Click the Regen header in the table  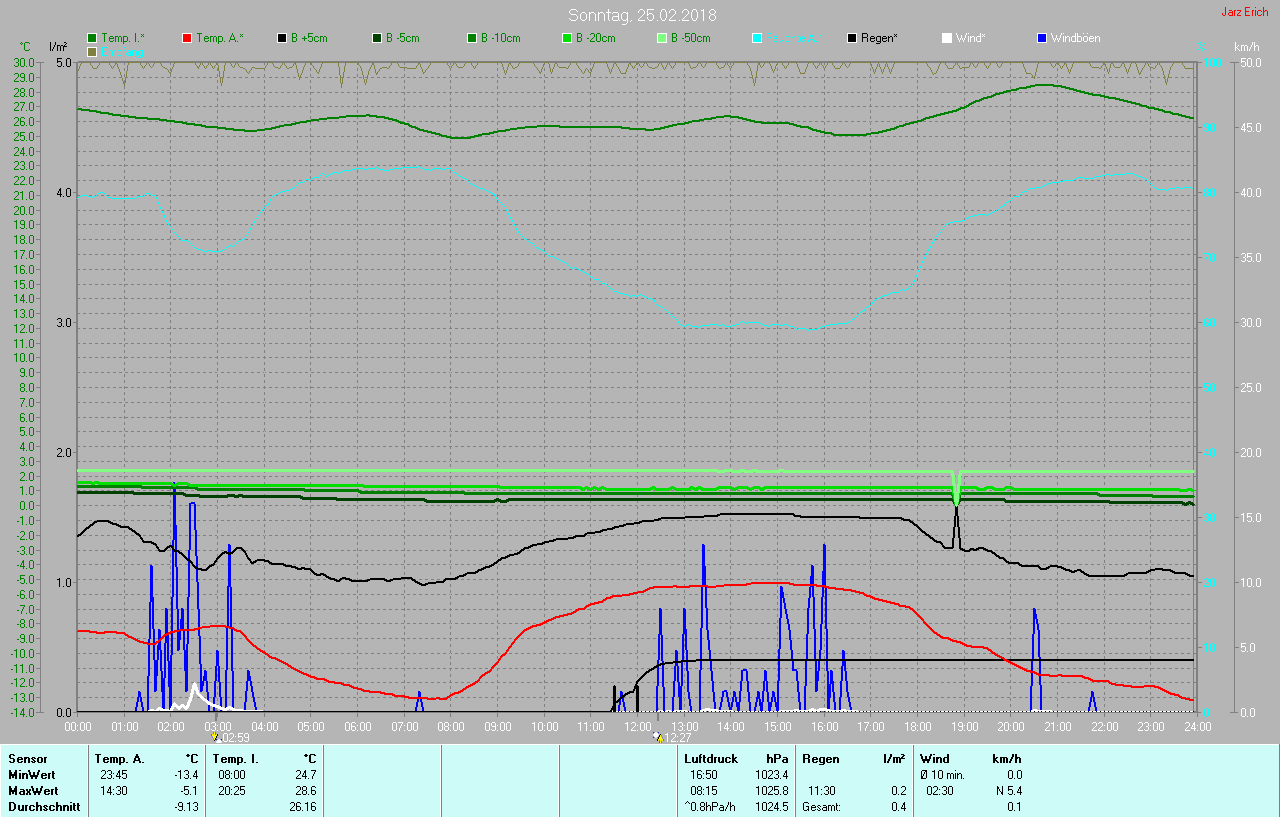820,759
